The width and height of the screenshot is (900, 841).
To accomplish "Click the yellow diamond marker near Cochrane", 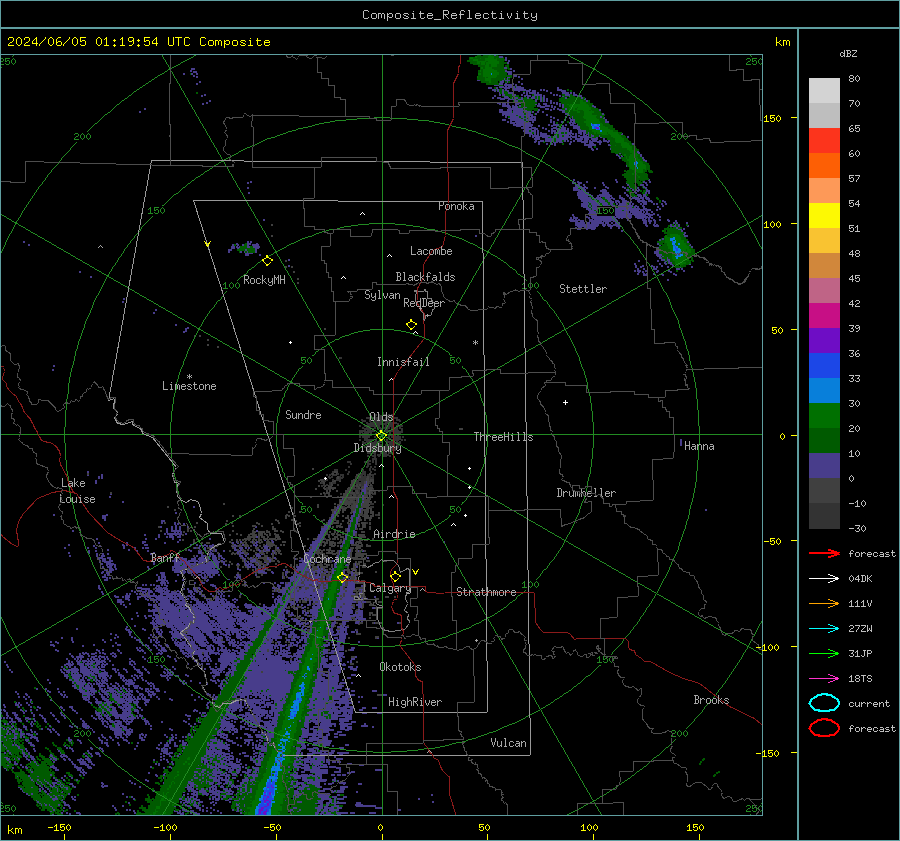I will click(343, 578).
